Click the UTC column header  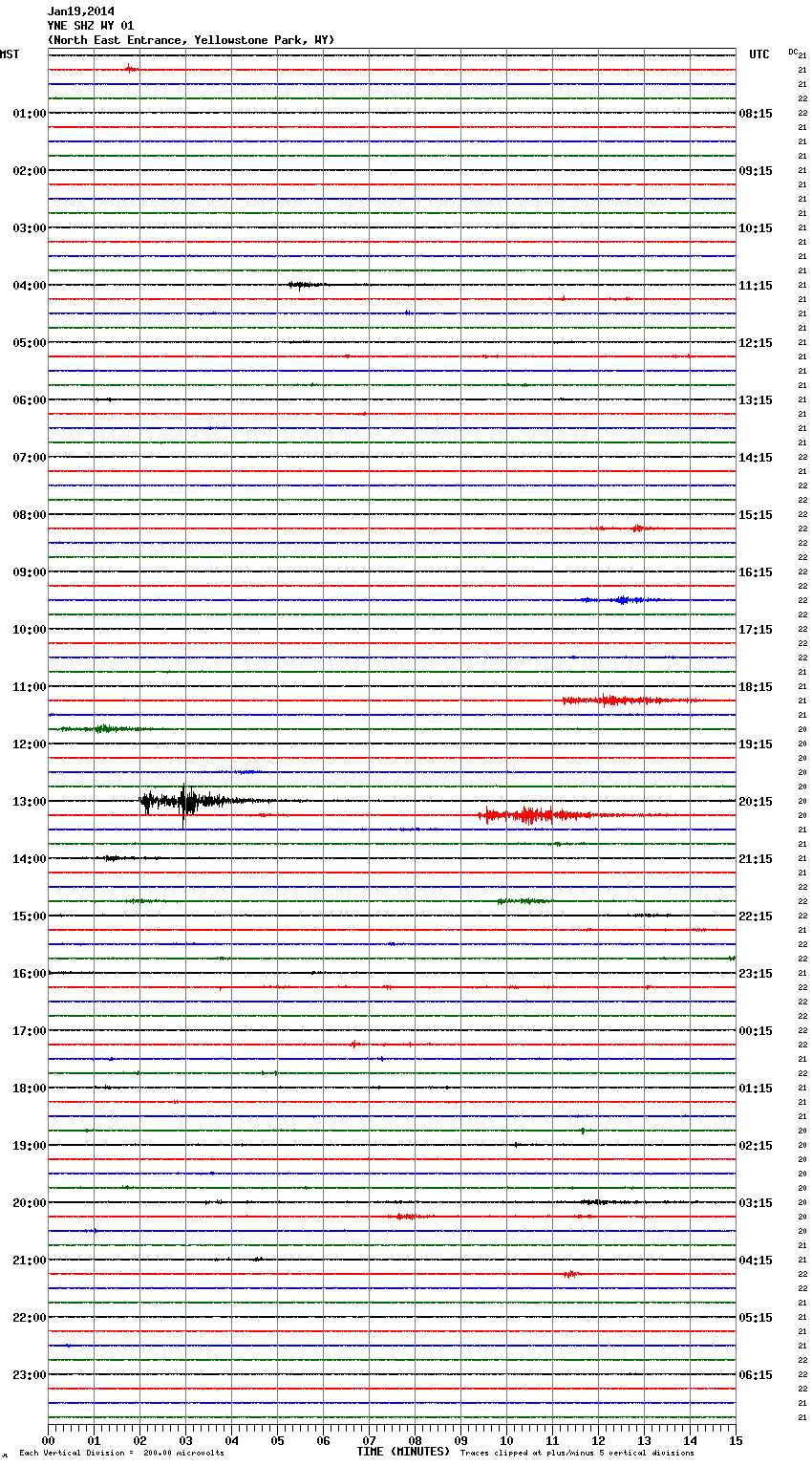(x=759, y=54)
